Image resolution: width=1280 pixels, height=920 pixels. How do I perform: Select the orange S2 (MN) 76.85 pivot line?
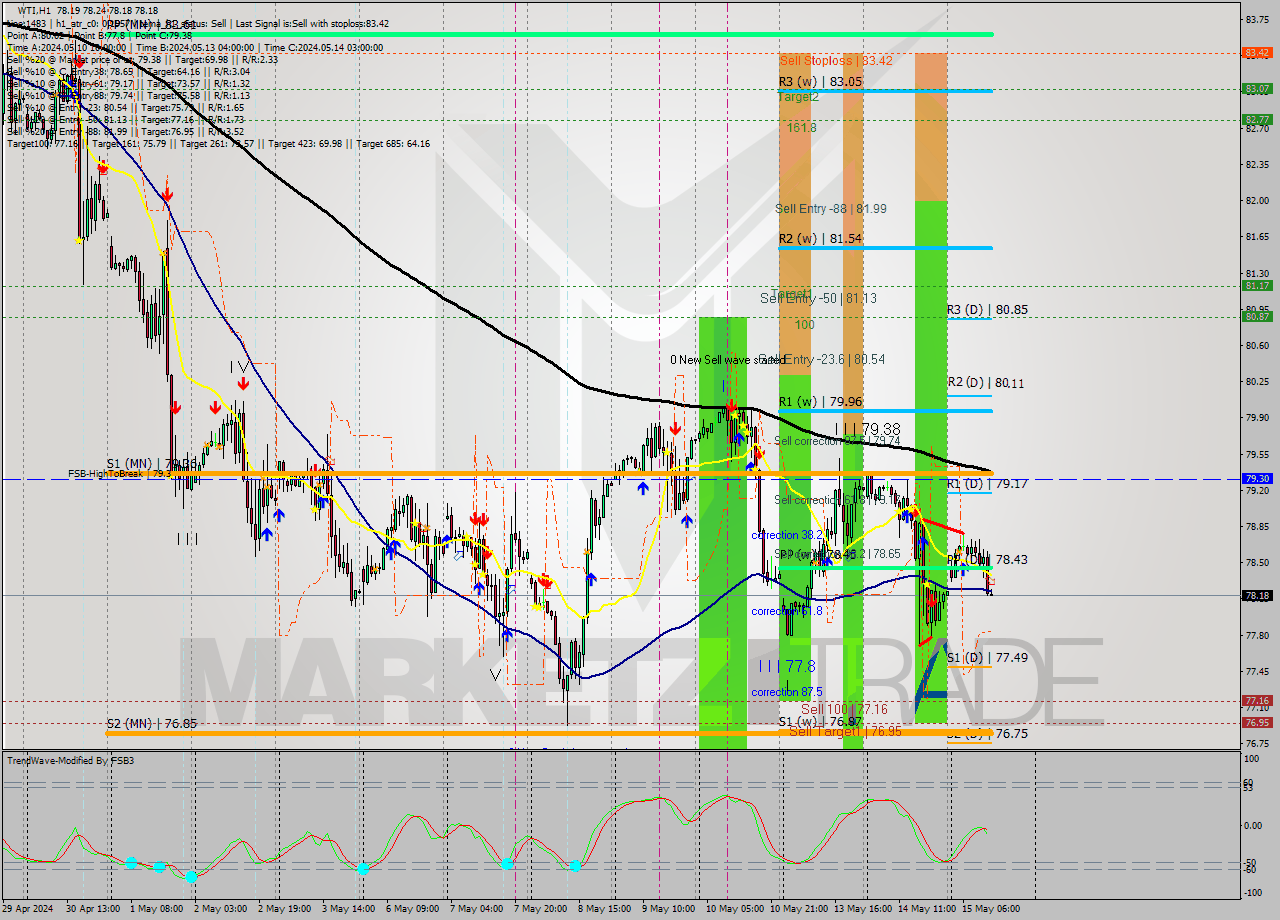pyautogui.click(x=400, y=733)
